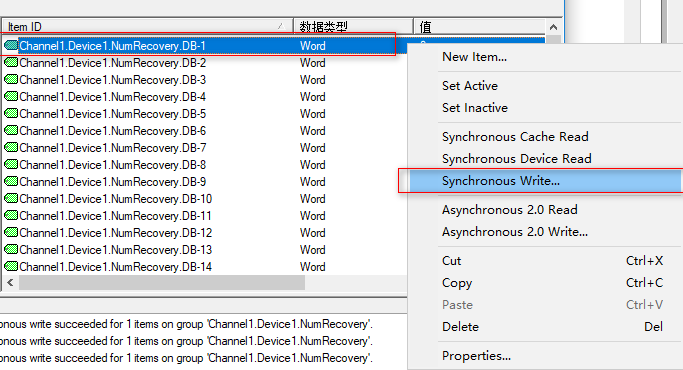Click the tag icon for NumRecovery.DB-8
The image size is (683, 370).
11,164
